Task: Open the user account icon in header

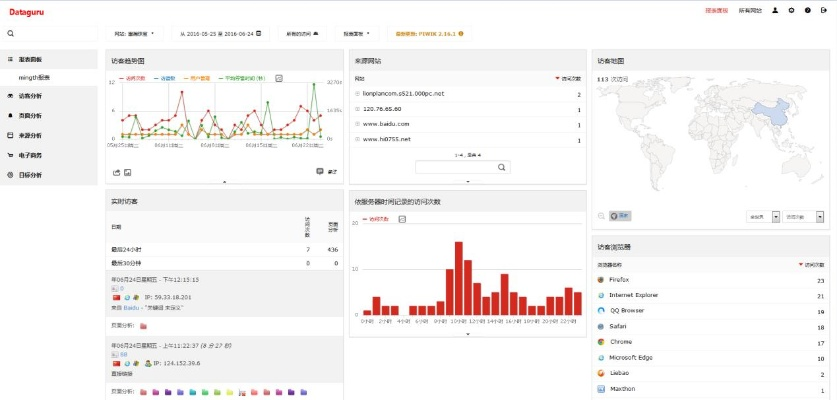Action: pos(775,10)
